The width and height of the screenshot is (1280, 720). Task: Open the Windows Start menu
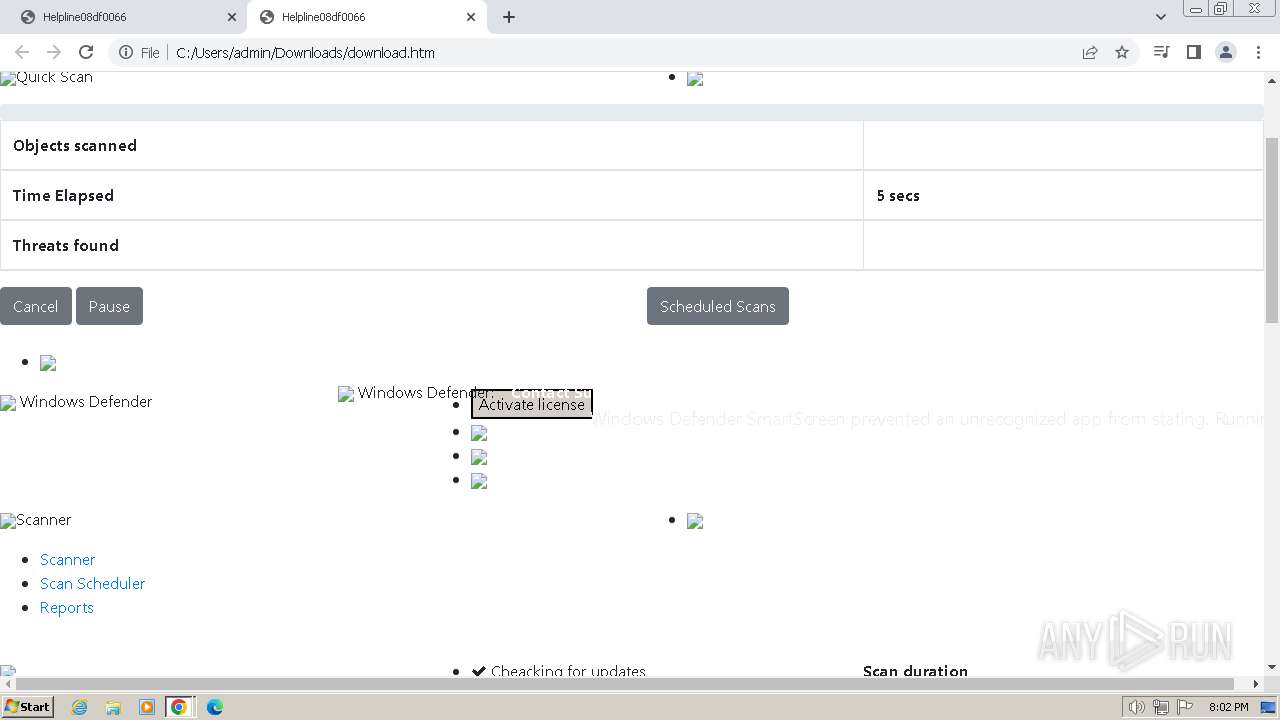(x=27, y=706)
